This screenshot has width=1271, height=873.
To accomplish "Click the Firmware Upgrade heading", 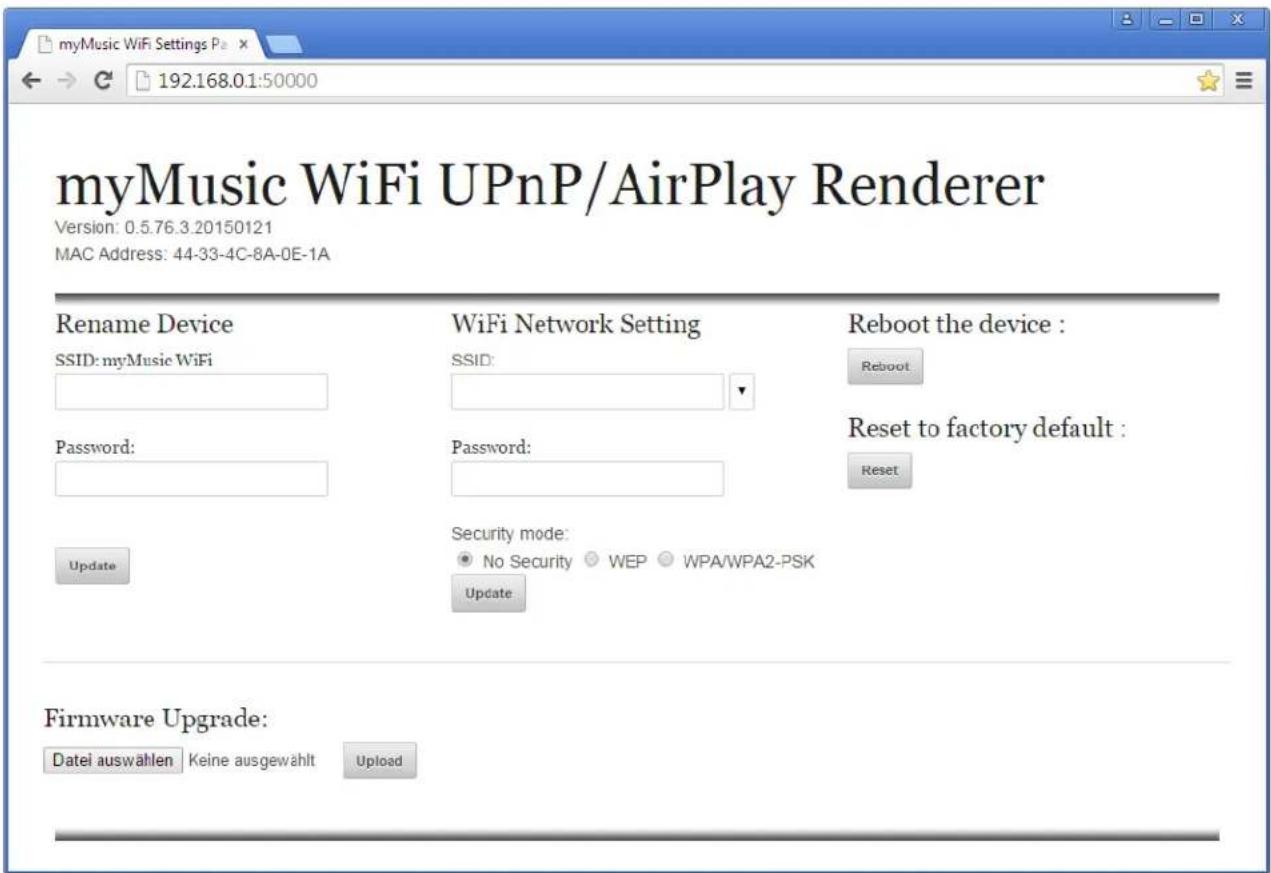I will [x=158, y=720].
